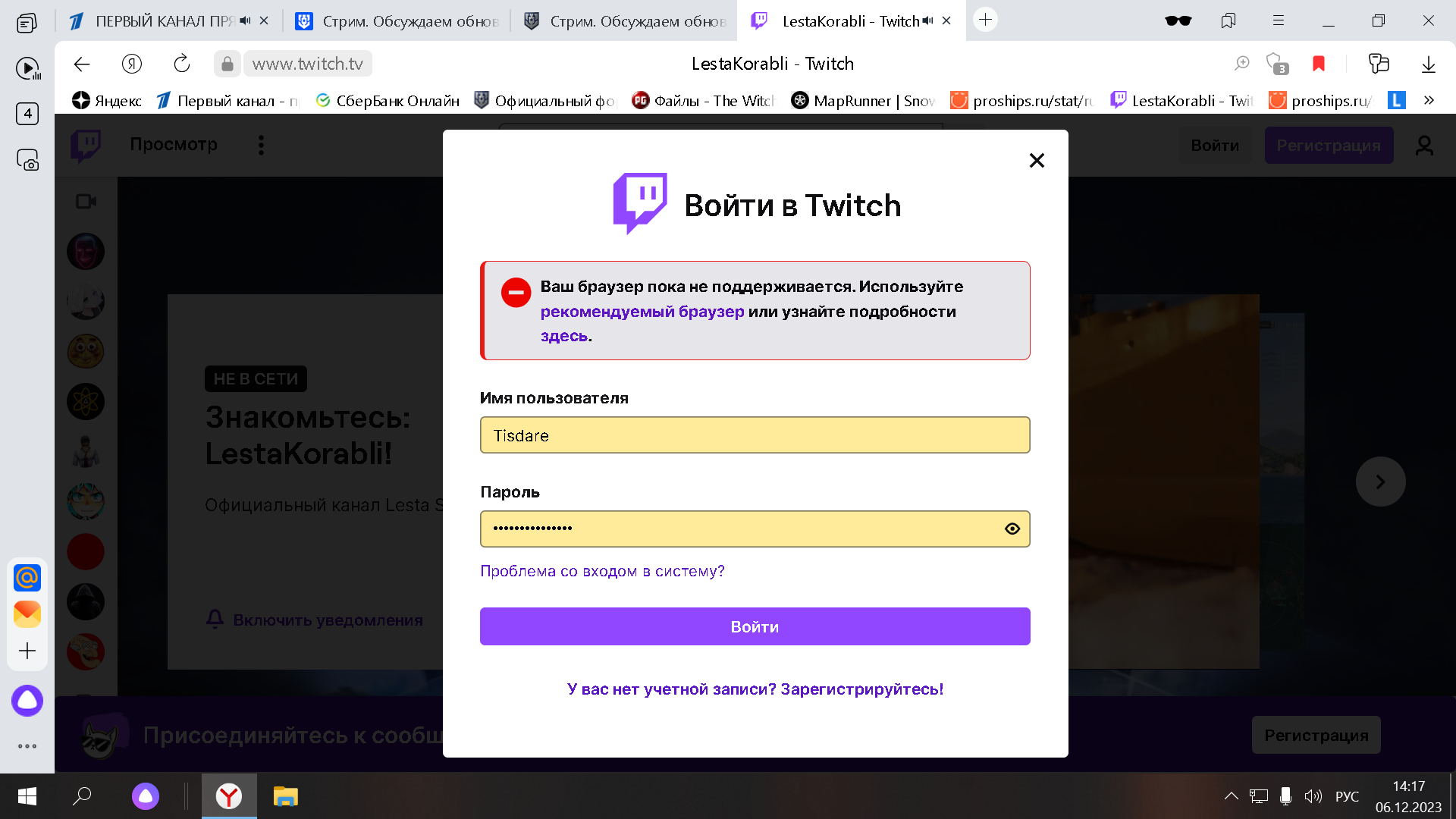Viewport: 1456px width, 819px height.
Task: Click Регистрация in Twitch header
Action: (1329, 146)
